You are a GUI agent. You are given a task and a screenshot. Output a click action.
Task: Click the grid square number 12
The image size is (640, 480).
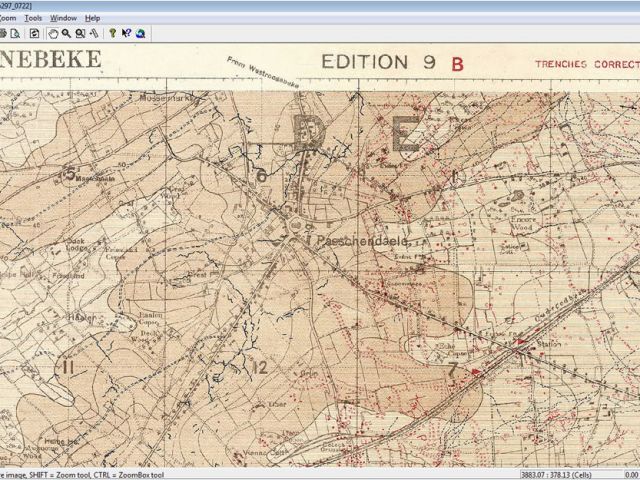click(x=260, y=367)
